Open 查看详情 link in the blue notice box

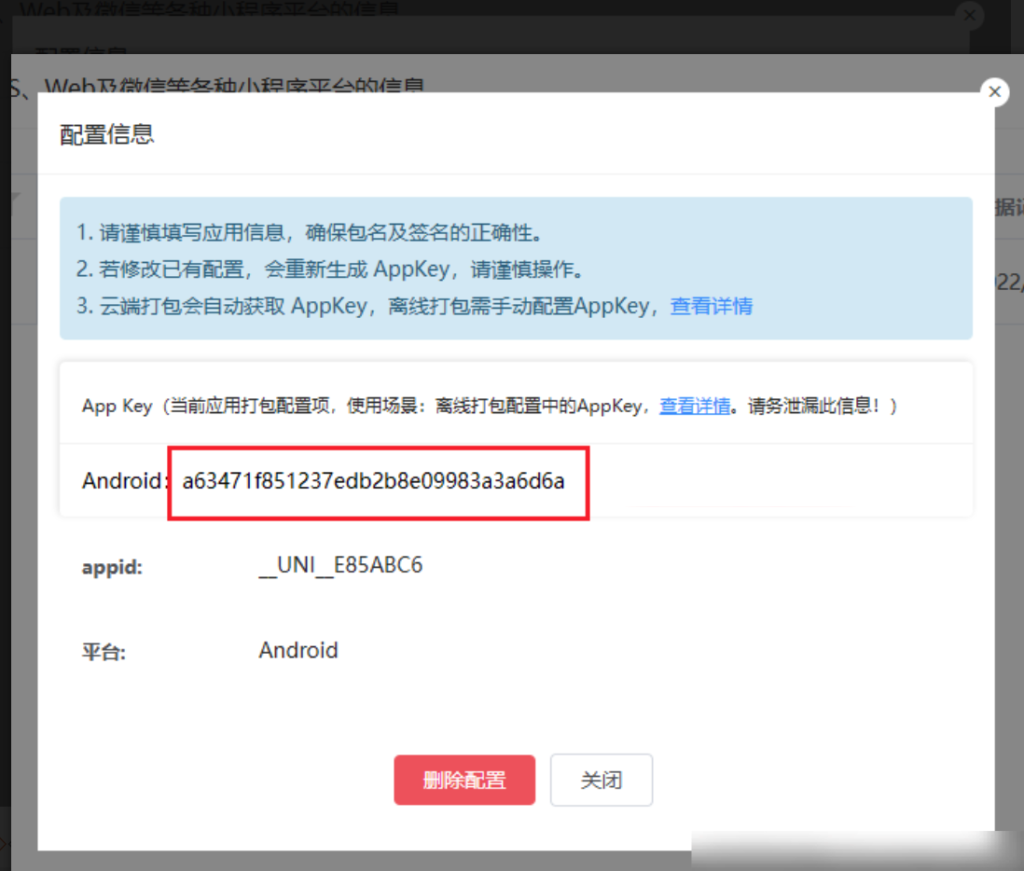coord(711,306)
